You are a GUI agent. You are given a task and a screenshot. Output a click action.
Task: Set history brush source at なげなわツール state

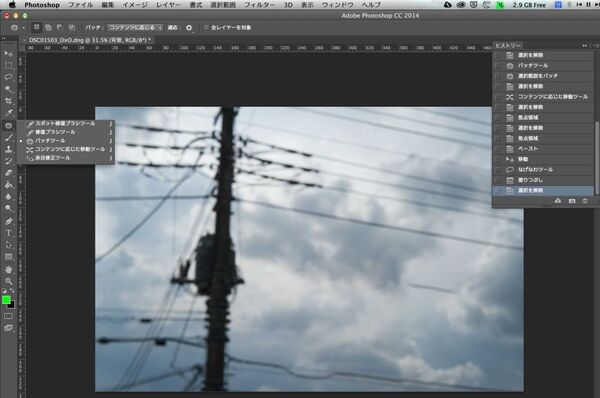498,170
